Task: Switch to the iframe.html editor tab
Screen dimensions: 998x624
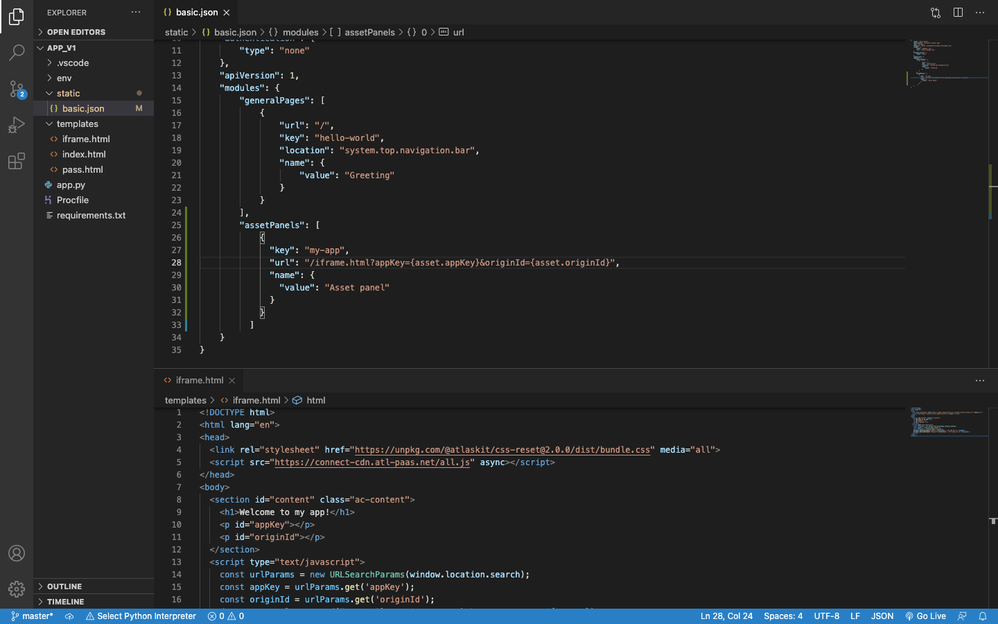Action: (x=198, y=380)
